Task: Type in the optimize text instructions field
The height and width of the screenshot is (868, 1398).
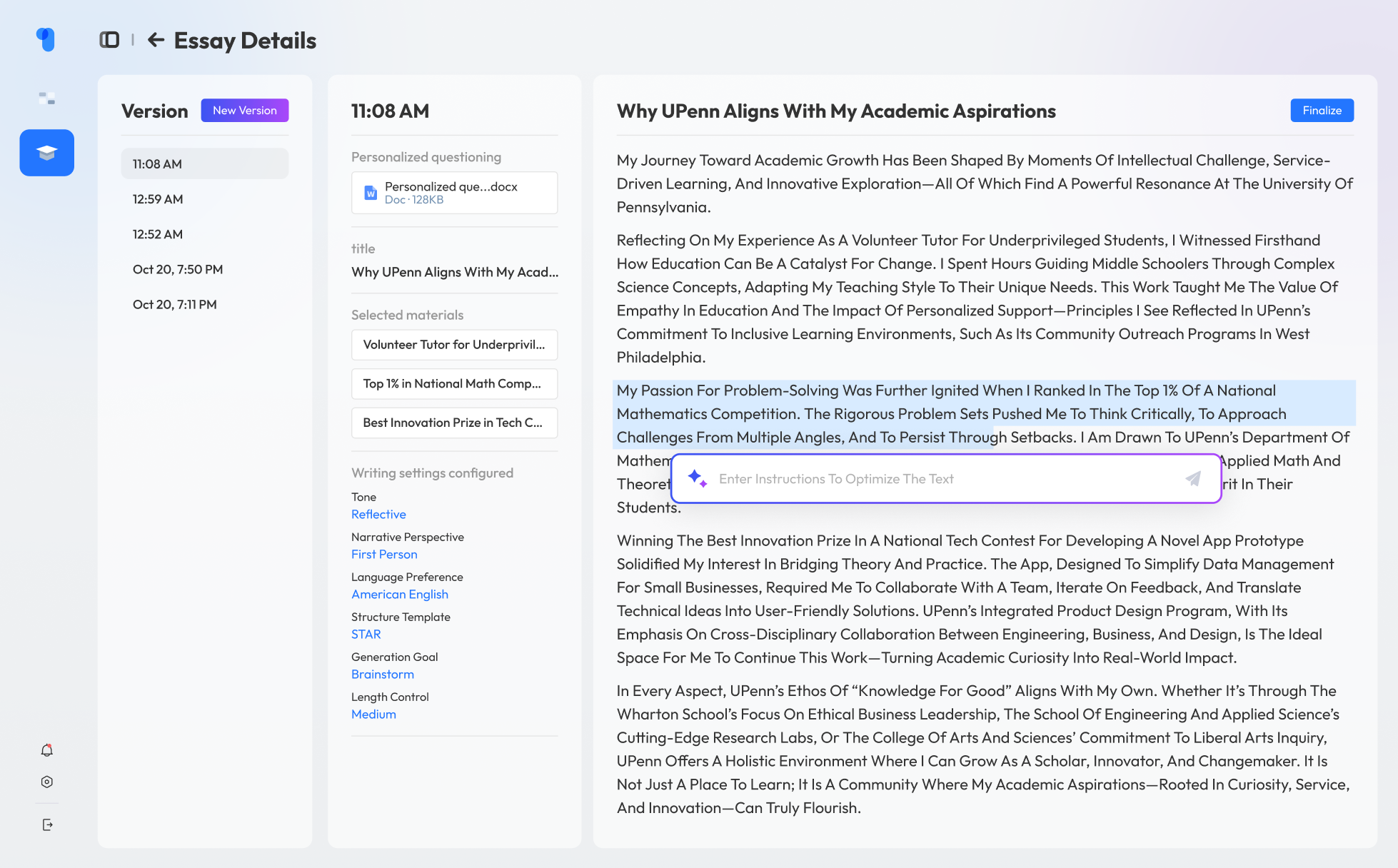Action: point(942,479)
